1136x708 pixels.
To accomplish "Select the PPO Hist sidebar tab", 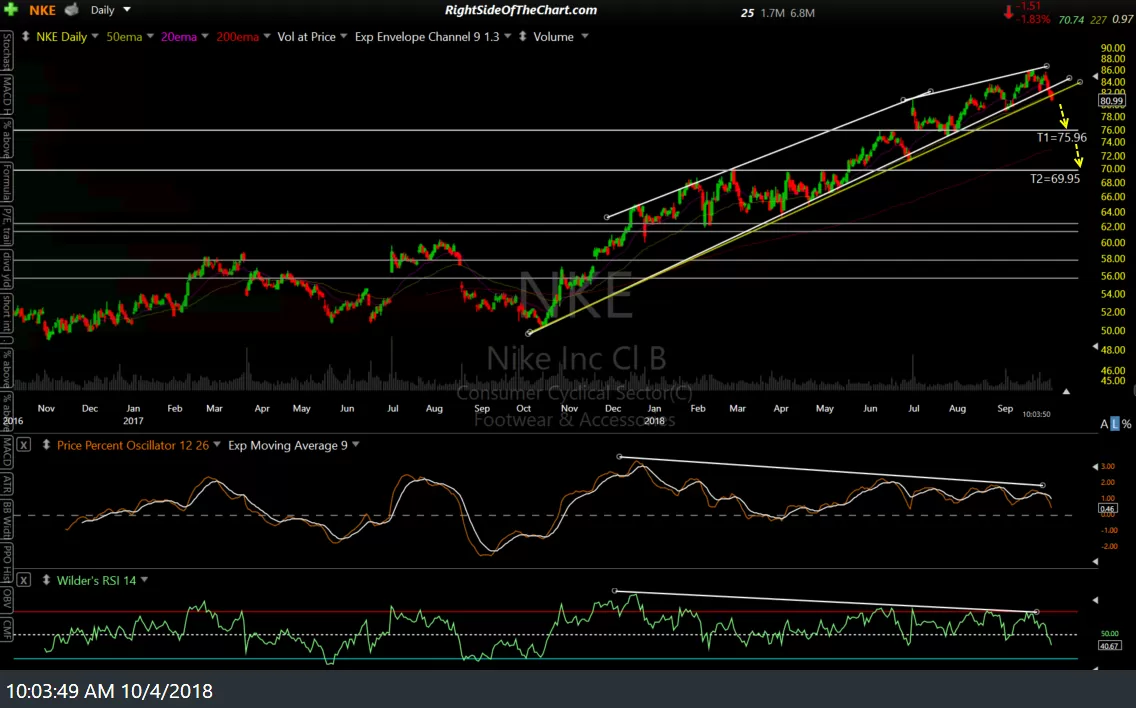I will coord(7,563).
